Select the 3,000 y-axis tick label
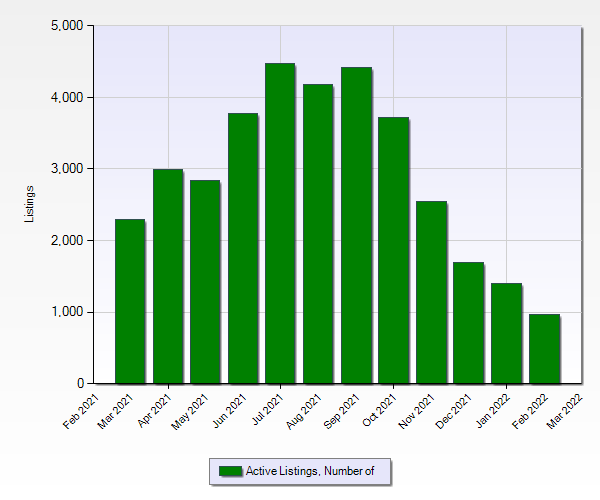This screenshot has height=500, width=600. click(x=67, y=169)
